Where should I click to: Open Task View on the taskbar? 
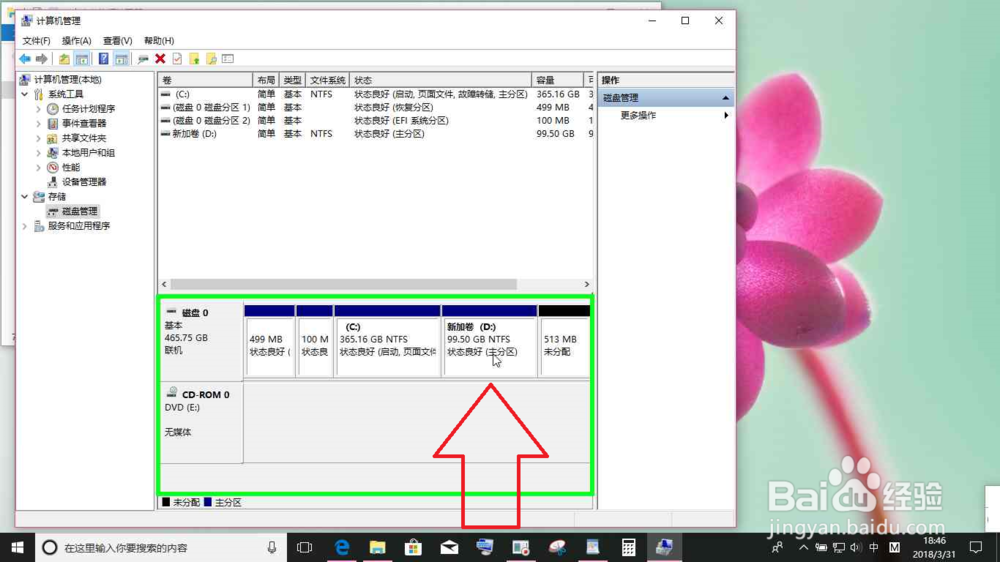coord(305,547)
